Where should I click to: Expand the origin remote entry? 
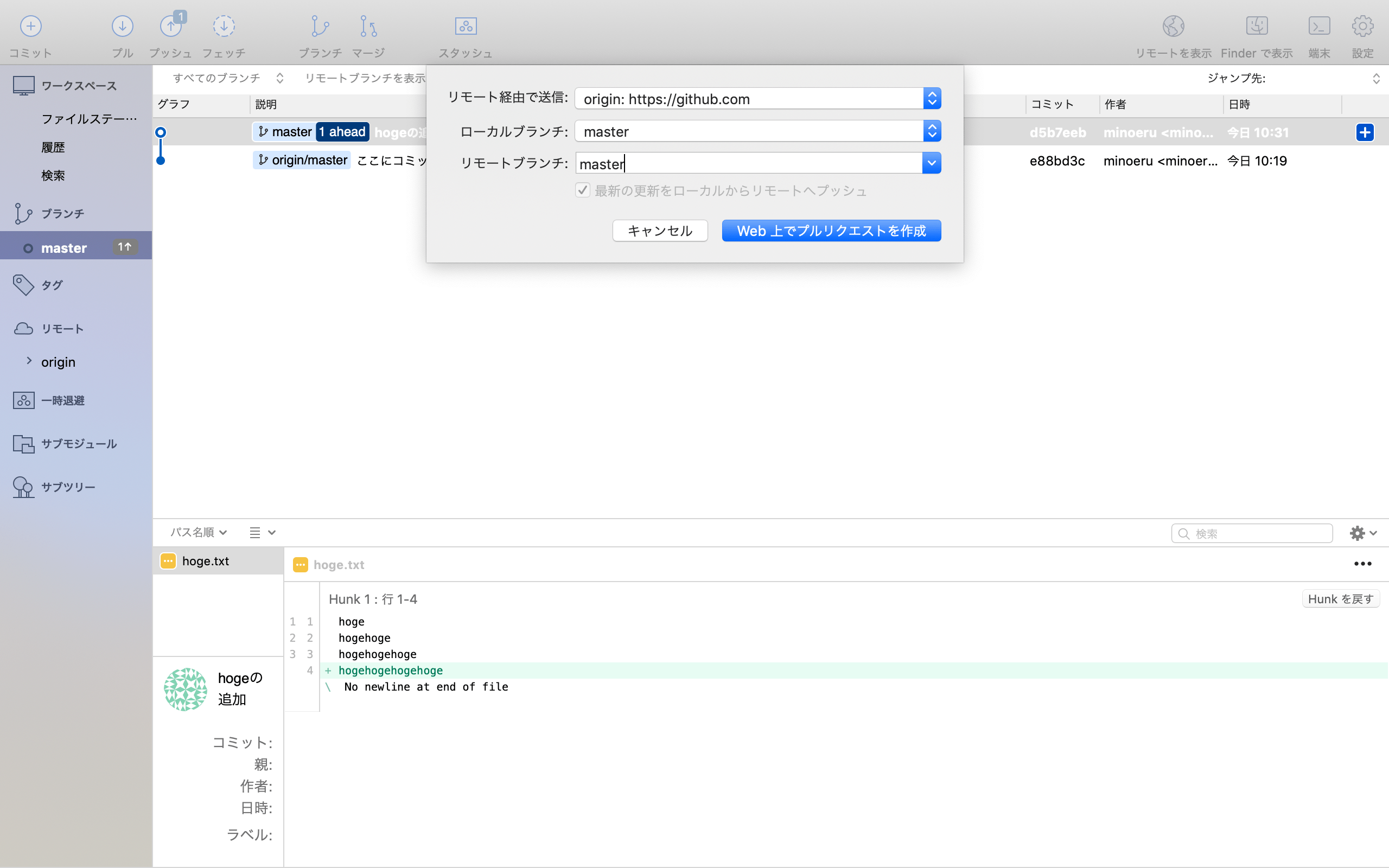pyautogui.click(x=29, y=361)
